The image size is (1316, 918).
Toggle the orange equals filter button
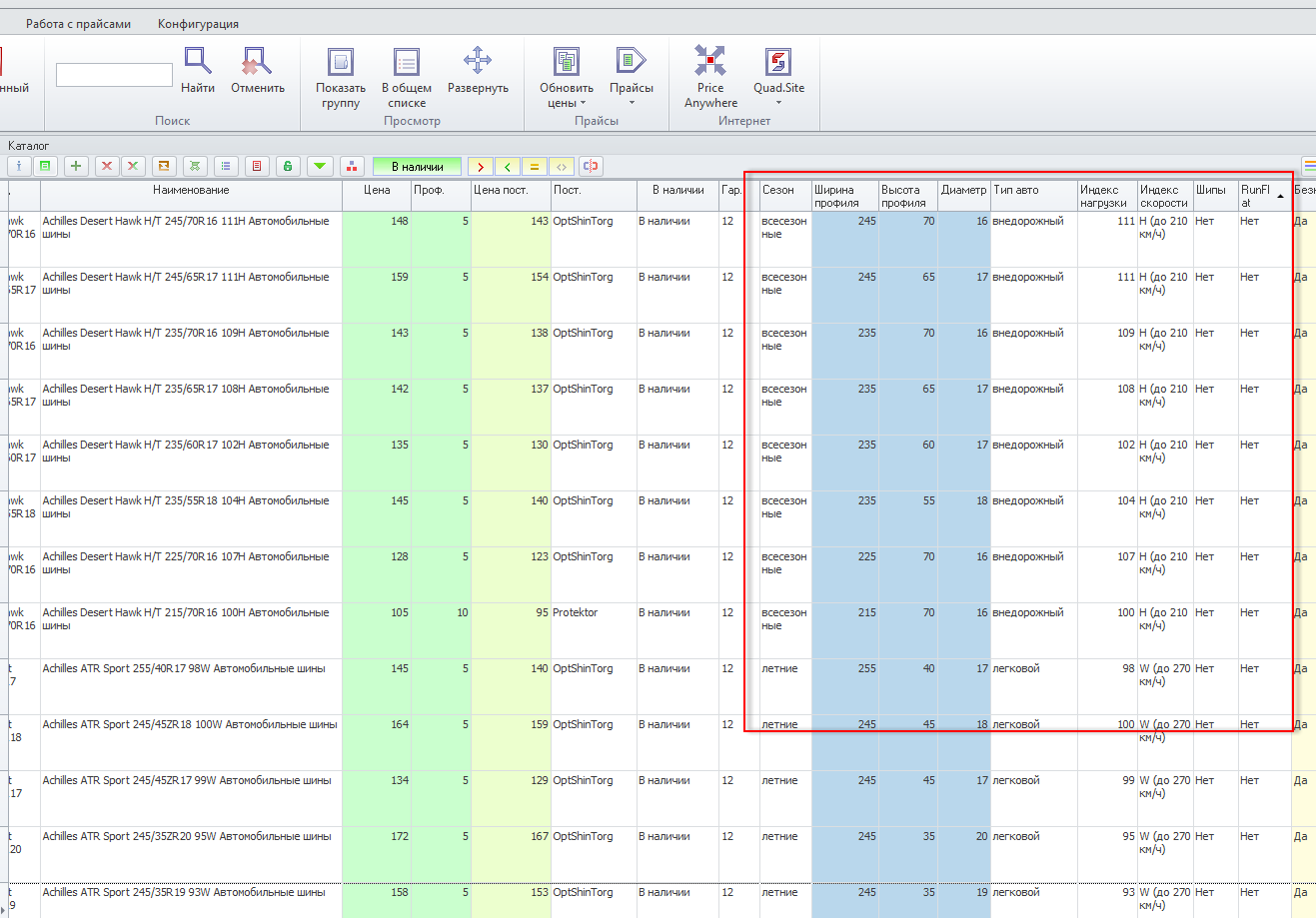(535, 167)
